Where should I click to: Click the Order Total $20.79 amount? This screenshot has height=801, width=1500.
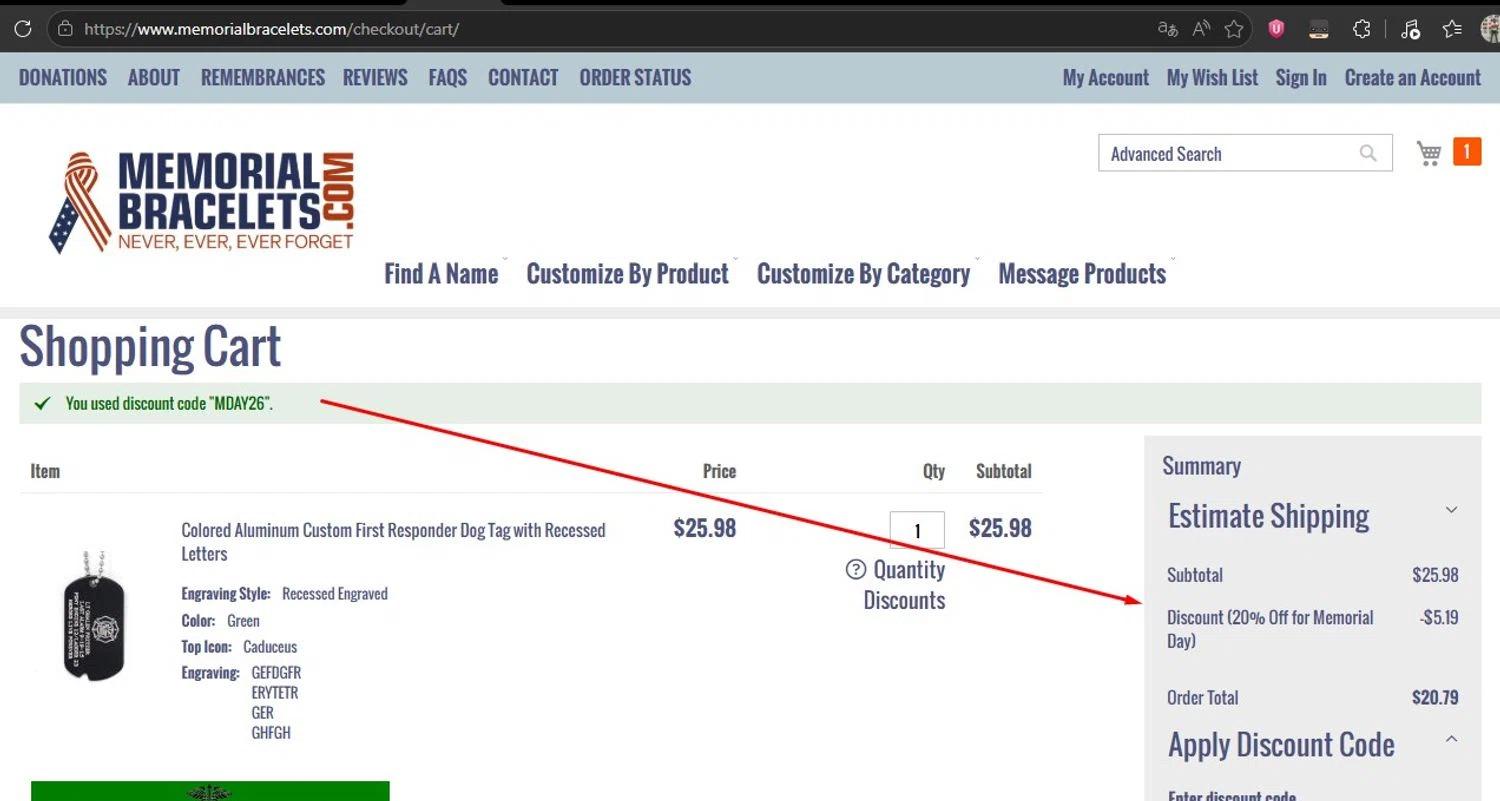[x=1435, y=698]
